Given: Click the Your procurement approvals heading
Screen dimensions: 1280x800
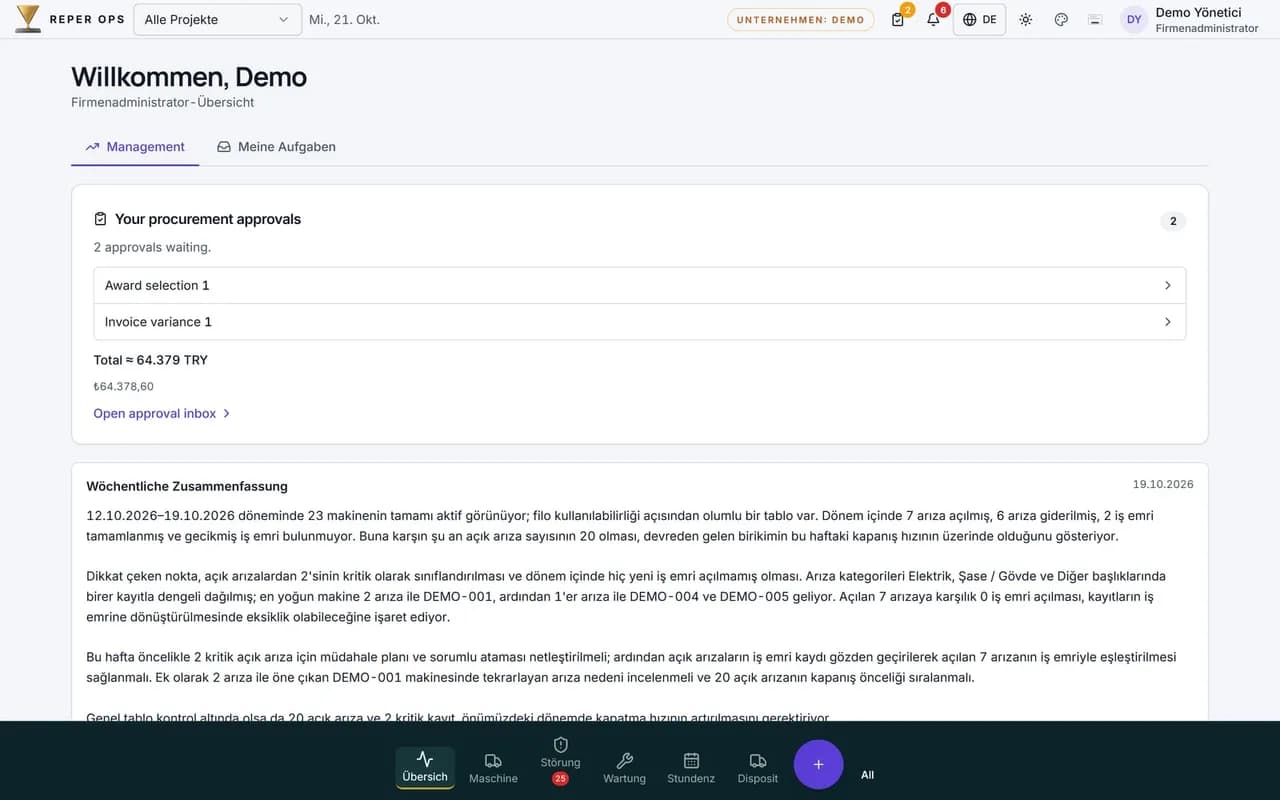Looking at the screenshot, I should pos(208,219).
